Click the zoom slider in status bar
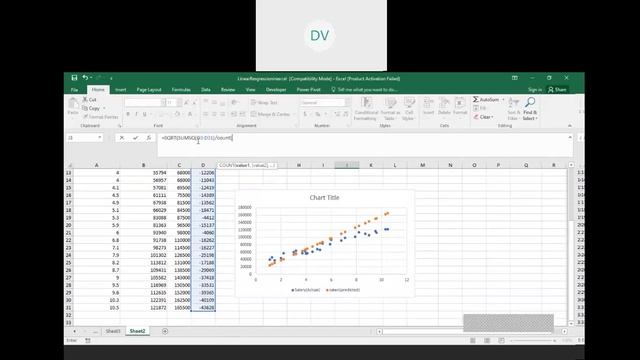This screenshot has width=640, height=360. (533, 340)
